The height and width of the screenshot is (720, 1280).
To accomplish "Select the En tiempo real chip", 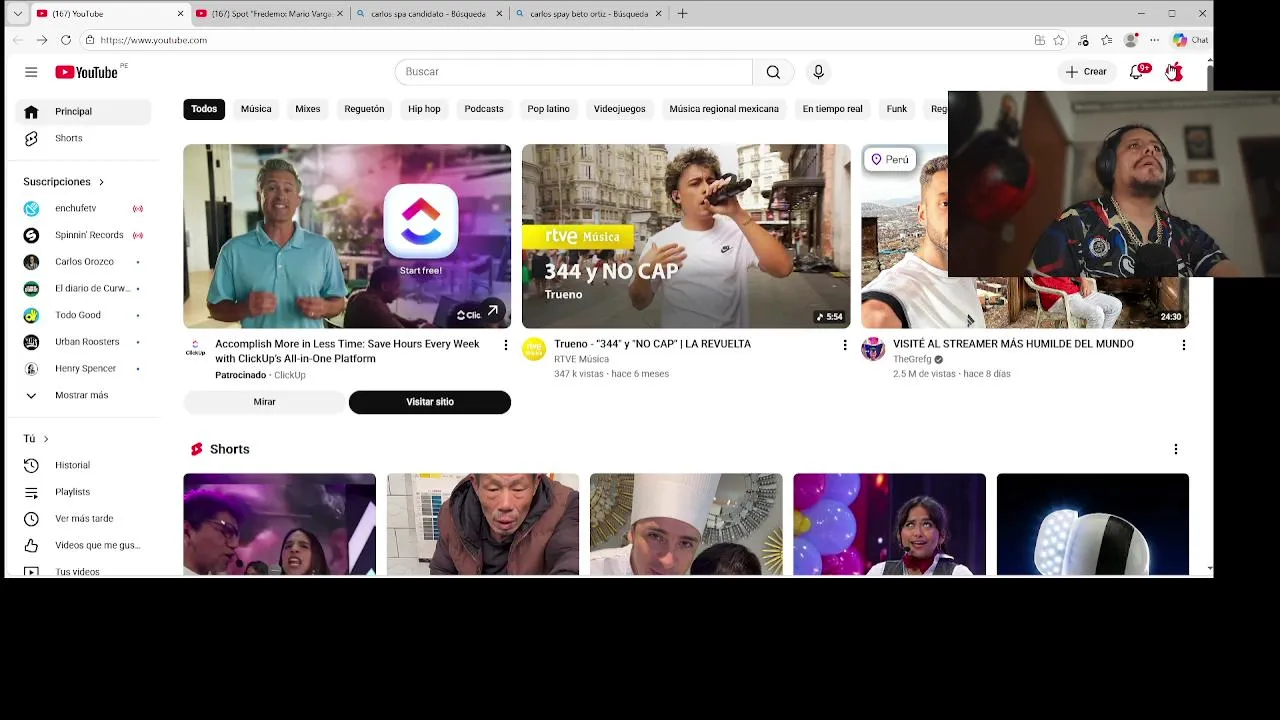I will pos(832,109).
